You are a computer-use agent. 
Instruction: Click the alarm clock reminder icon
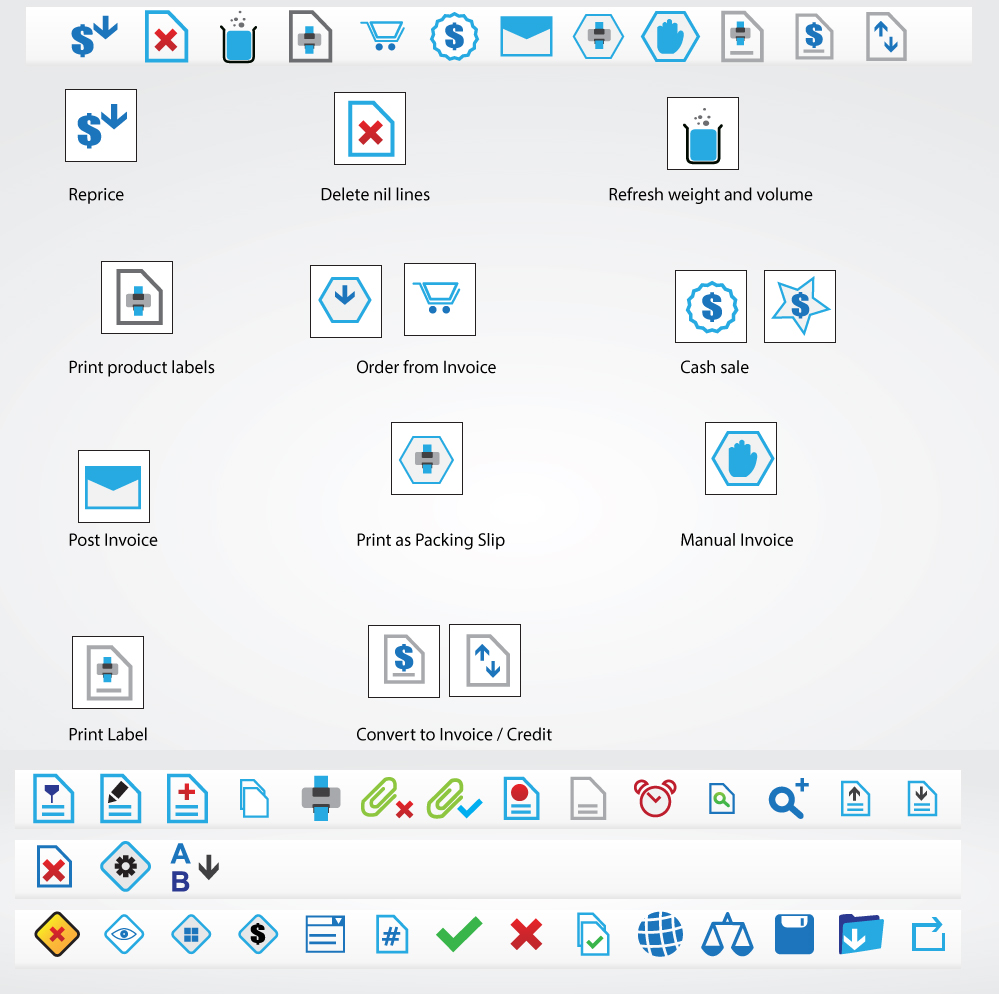point(657,796)
